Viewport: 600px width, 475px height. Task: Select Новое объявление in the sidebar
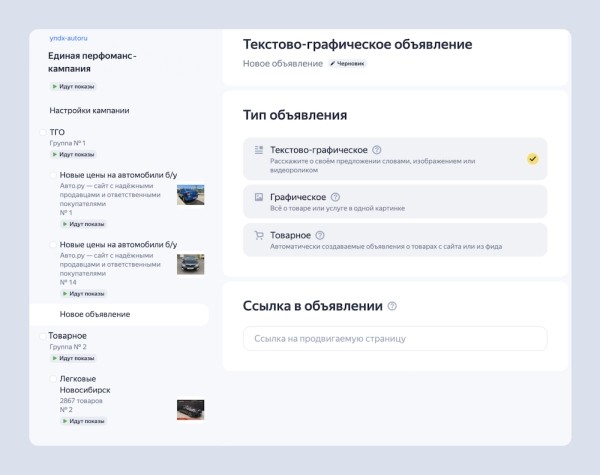(94, 314)
